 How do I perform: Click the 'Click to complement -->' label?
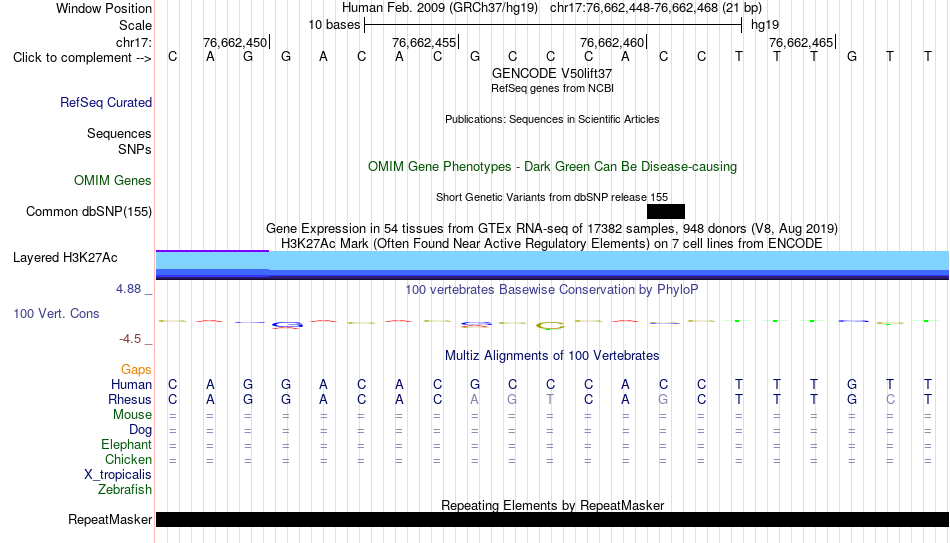click(x=82, y=58)
